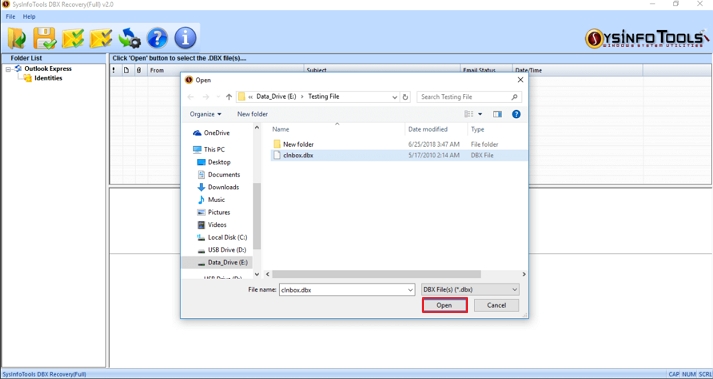This screenshot has height=379, width=713.
Task: Click the file list scroll left arrow
Action: click(x=267, y=274)
